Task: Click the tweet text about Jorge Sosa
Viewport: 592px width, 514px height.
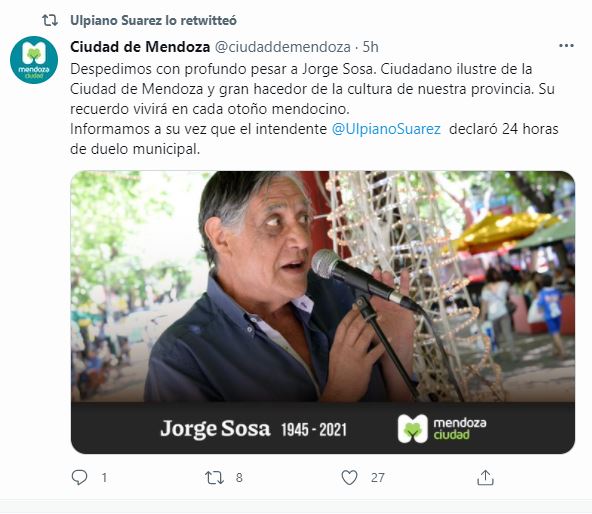Action: click(314, 109)
